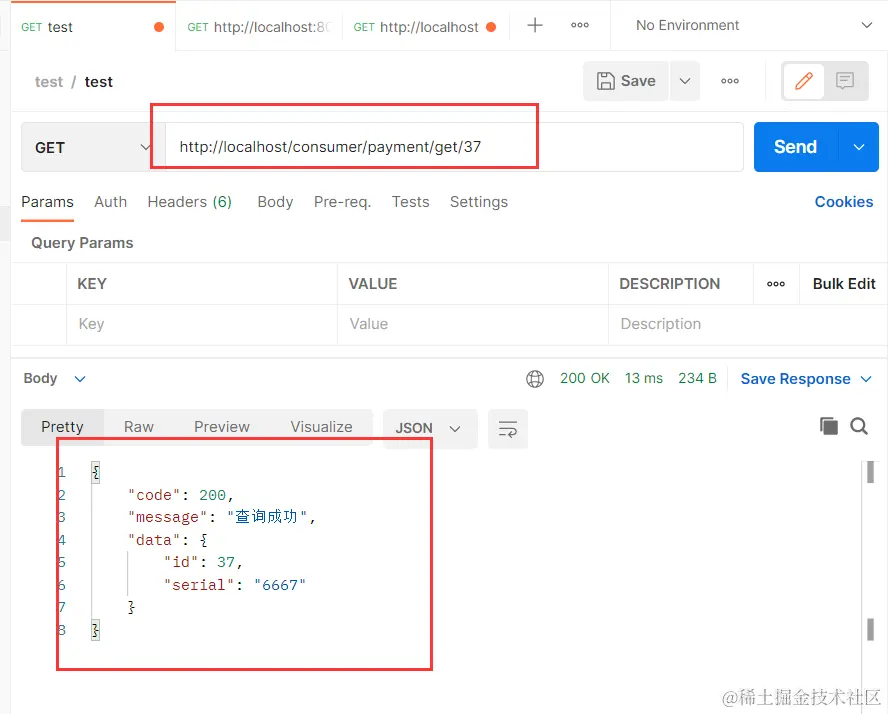Viewport: 888px width, 714px height.
Task: Expand the Save options arrow
Action: coord(685,81)
